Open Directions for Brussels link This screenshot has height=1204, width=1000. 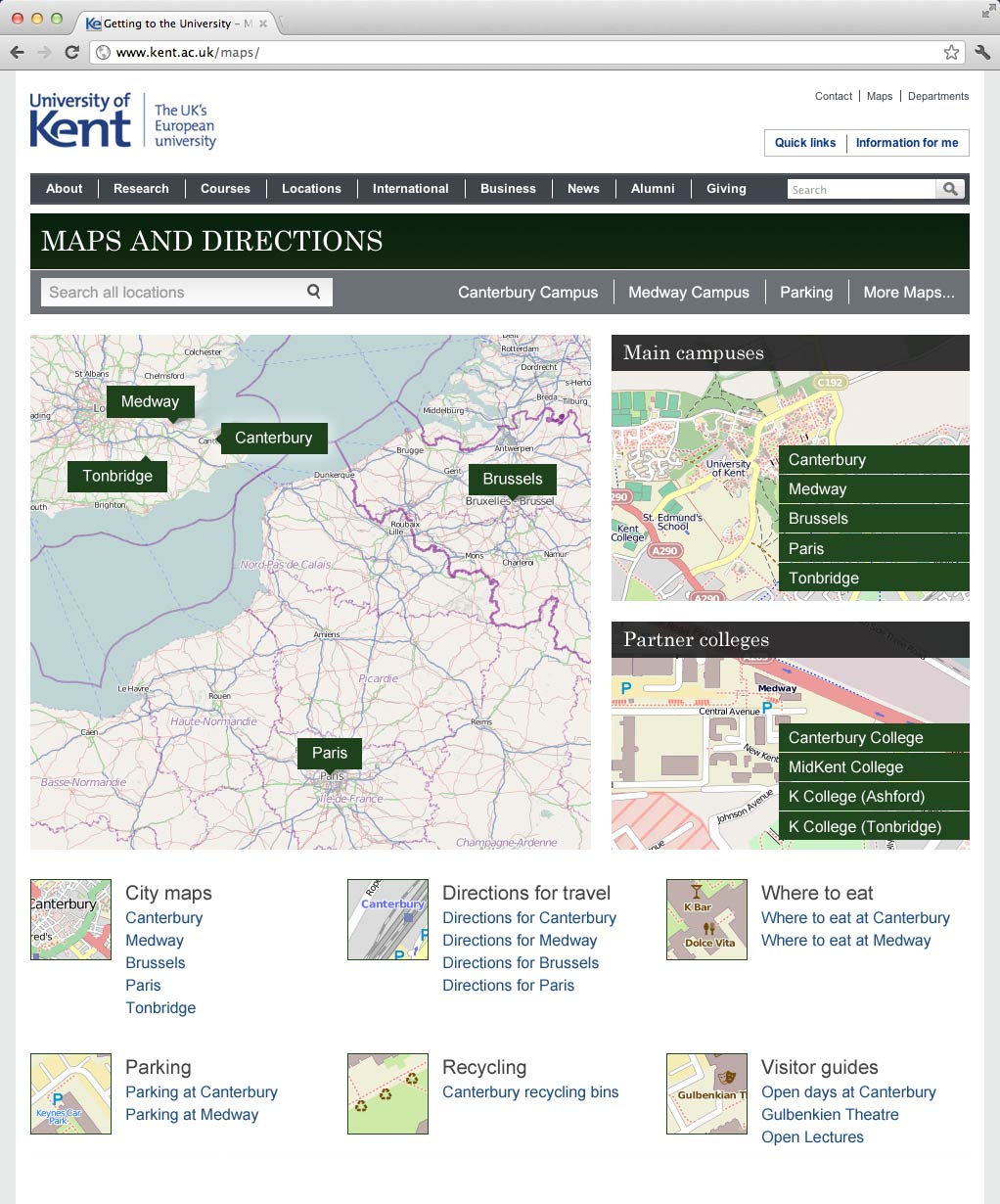(521, 963)
